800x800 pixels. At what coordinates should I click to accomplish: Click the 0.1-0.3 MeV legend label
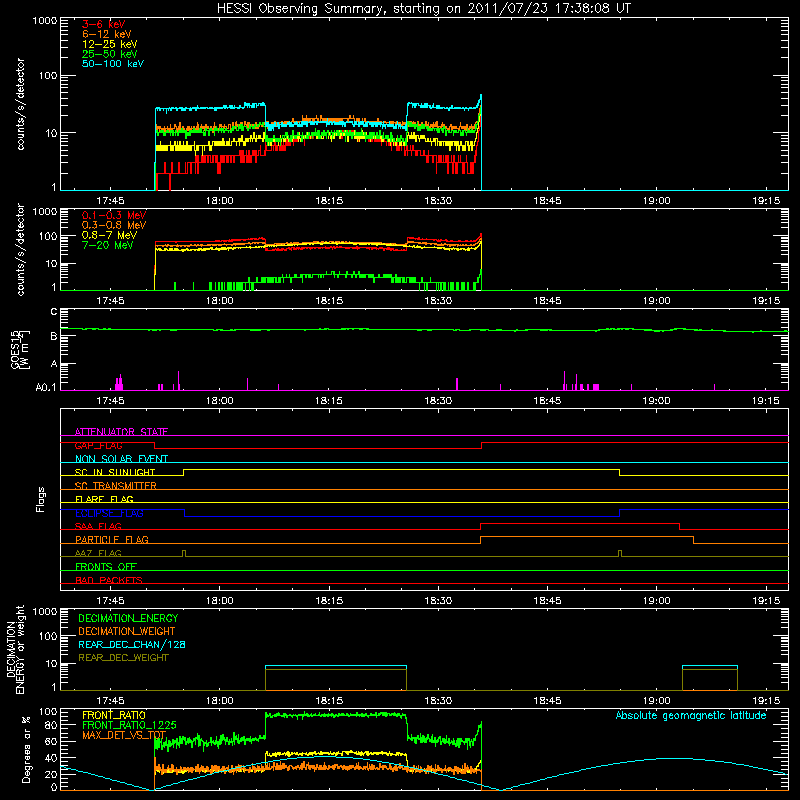point(114,215)
